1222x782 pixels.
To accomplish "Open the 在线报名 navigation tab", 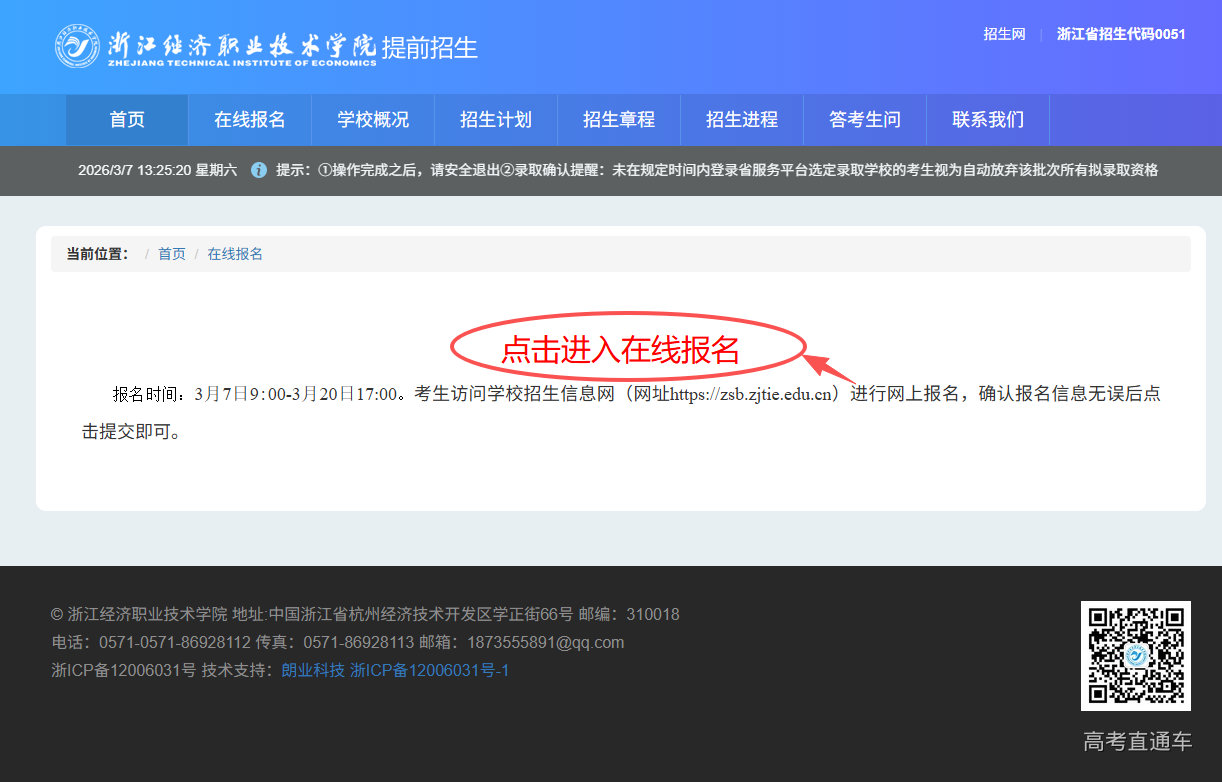I will pos(250,120).
